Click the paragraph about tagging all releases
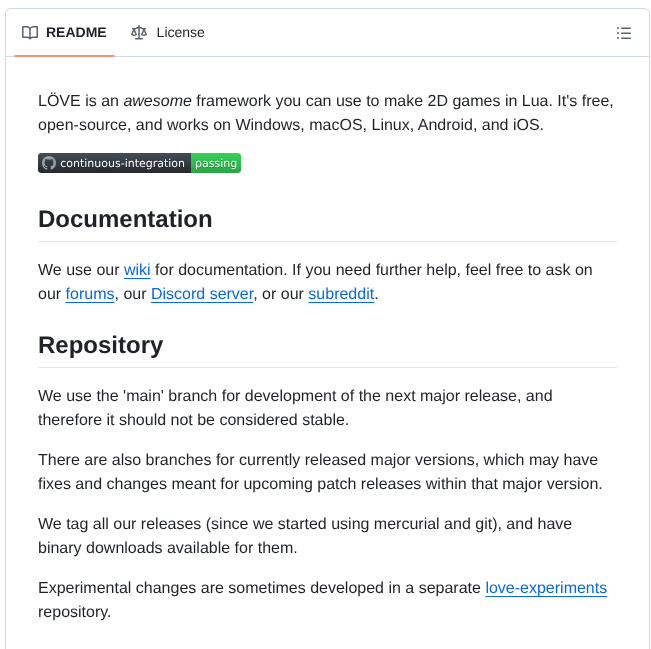651x649 pixels. (x=304, y=535)
